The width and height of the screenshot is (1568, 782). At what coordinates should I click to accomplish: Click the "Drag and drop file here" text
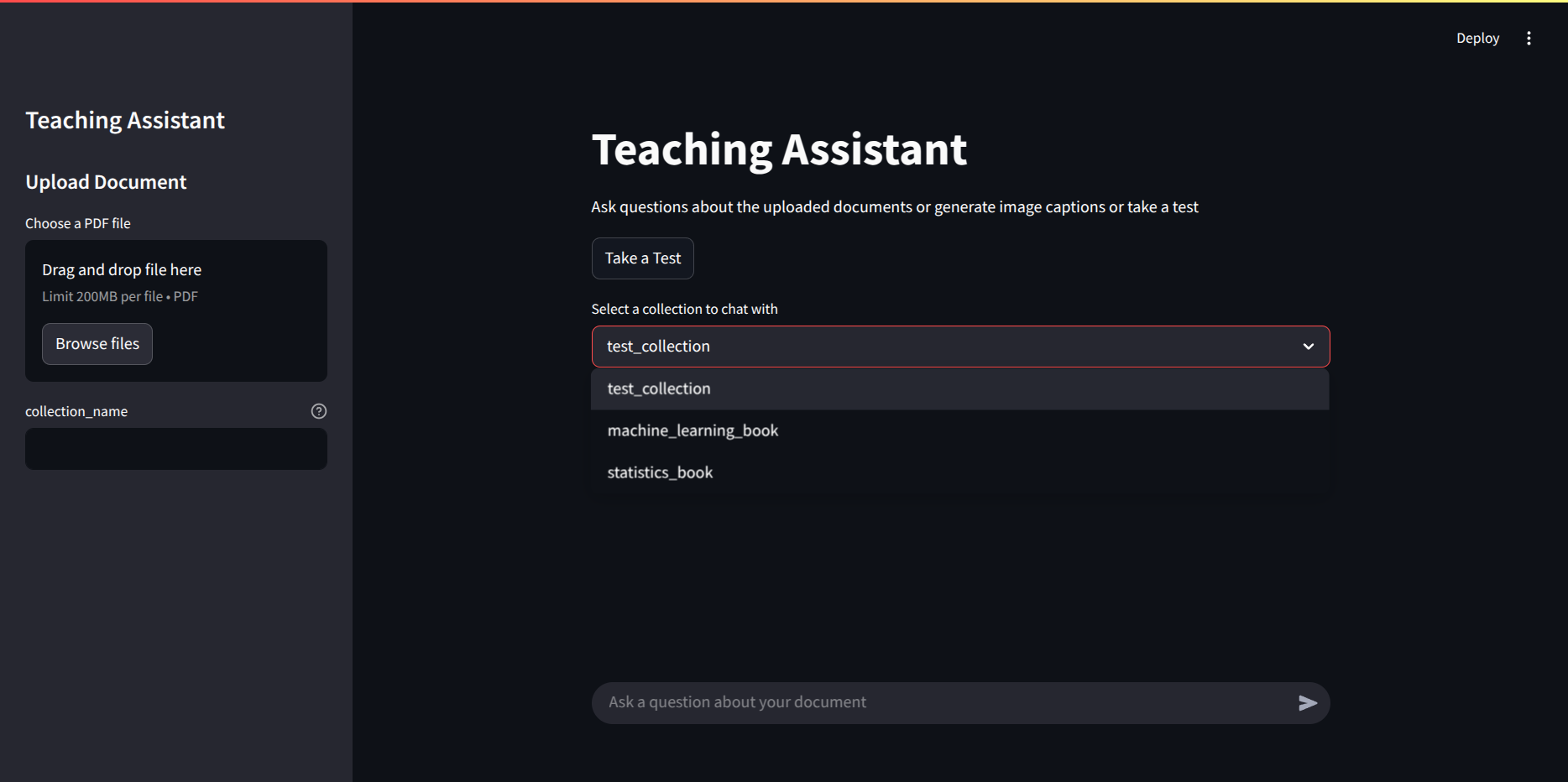click(x=122, y=270)
